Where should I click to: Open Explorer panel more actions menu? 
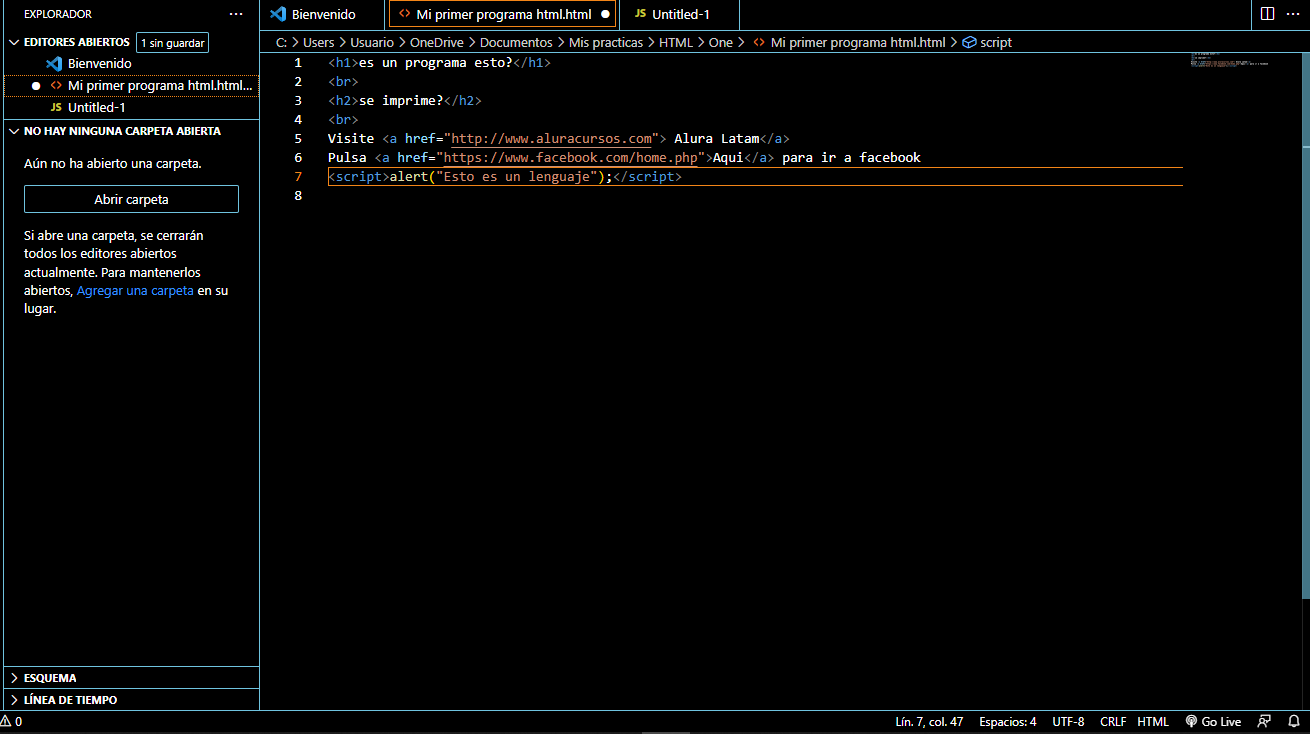click(x=236, y=14)
